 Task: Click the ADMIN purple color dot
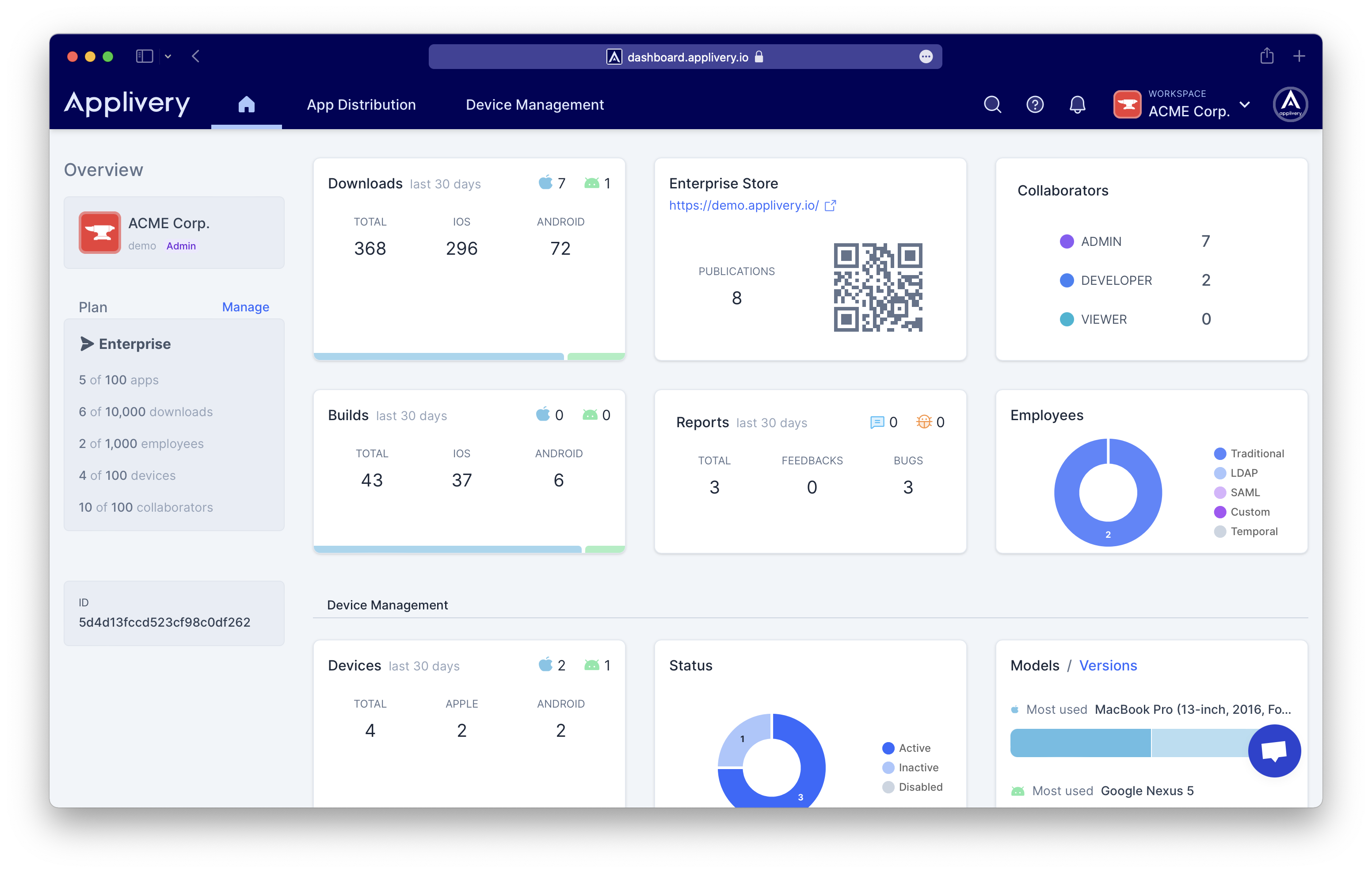[1067, 241]
